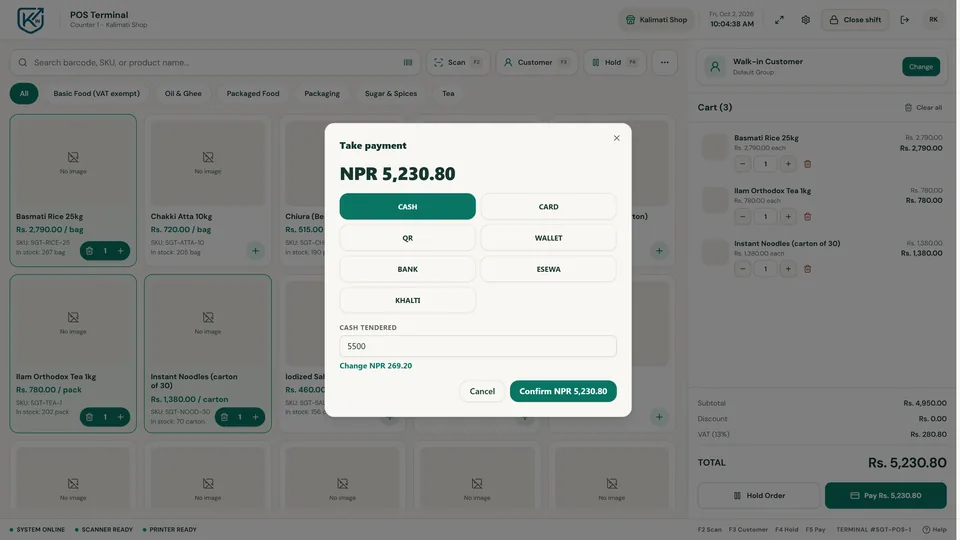Click the Close shift button
This screenshot has height=540, width=960.
pyautogui.click(x=855, y=20)
